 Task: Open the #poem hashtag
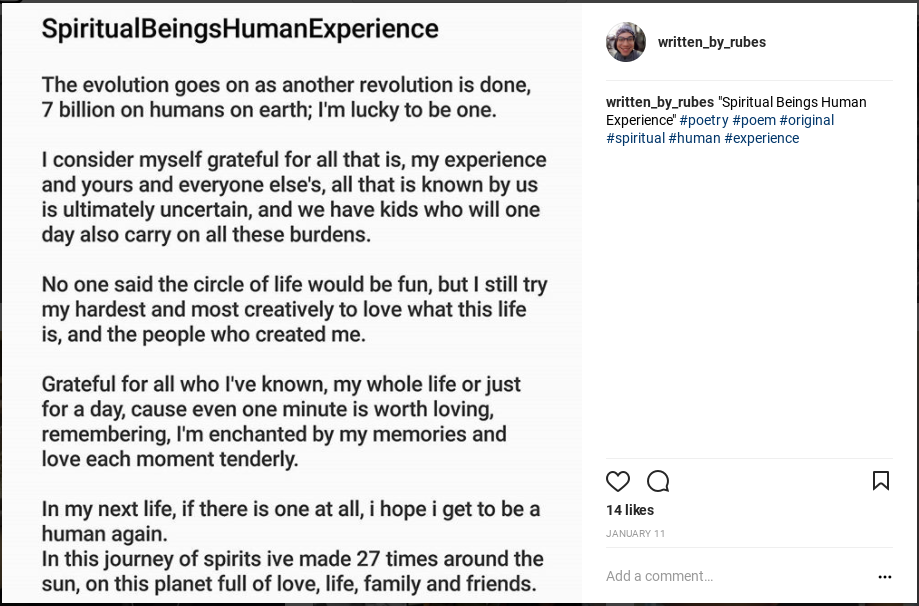(x=754, y=120)
